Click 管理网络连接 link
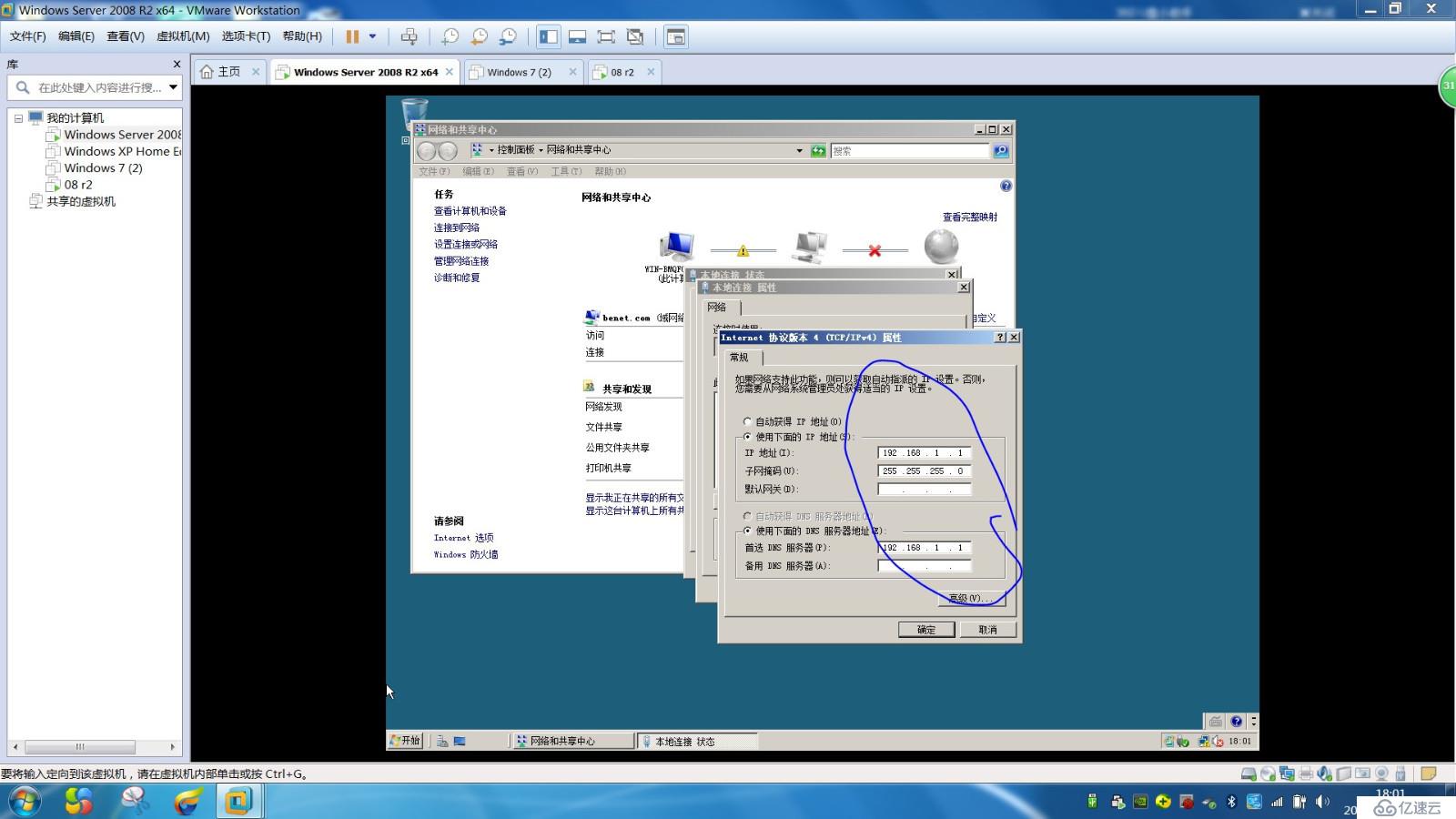This screenshot has height=819, width=1456. click(460, 260)
